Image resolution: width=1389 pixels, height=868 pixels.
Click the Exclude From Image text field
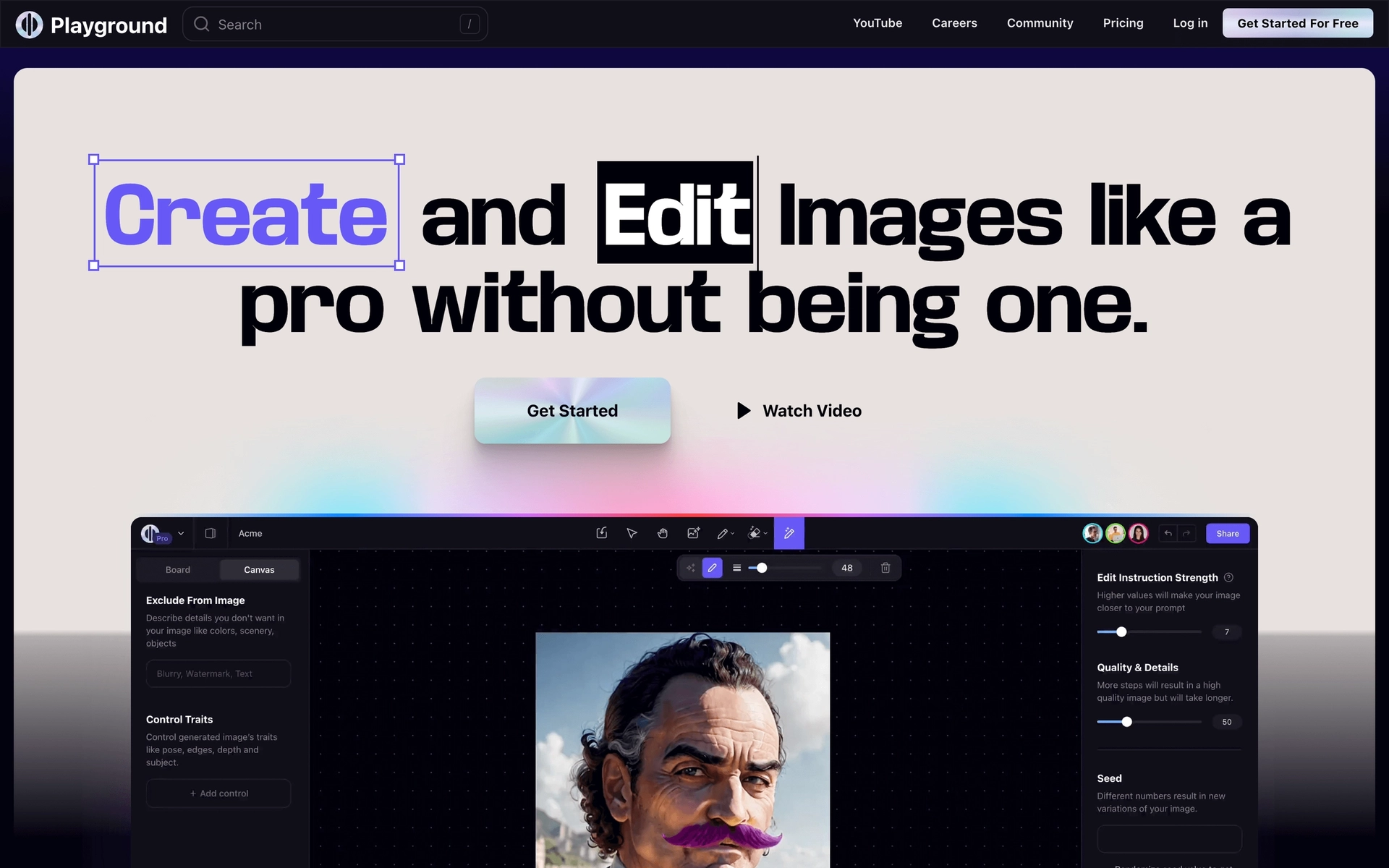[218, 673]
